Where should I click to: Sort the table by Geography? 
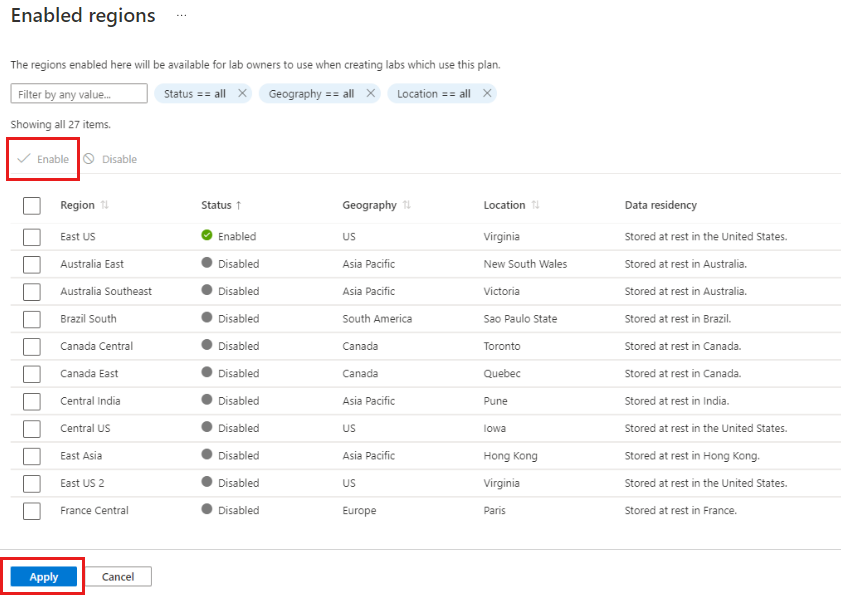[x=408, y=205]
